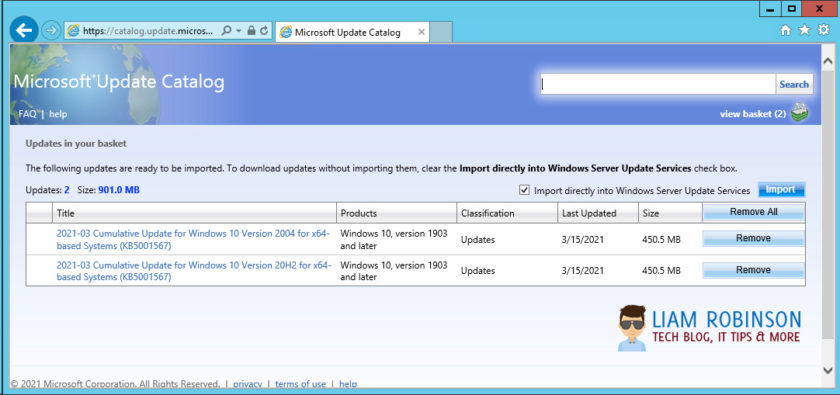The width and height of the screenshot is (840, 395).
Task: Click the Title column header
Action: pos(194,213)
